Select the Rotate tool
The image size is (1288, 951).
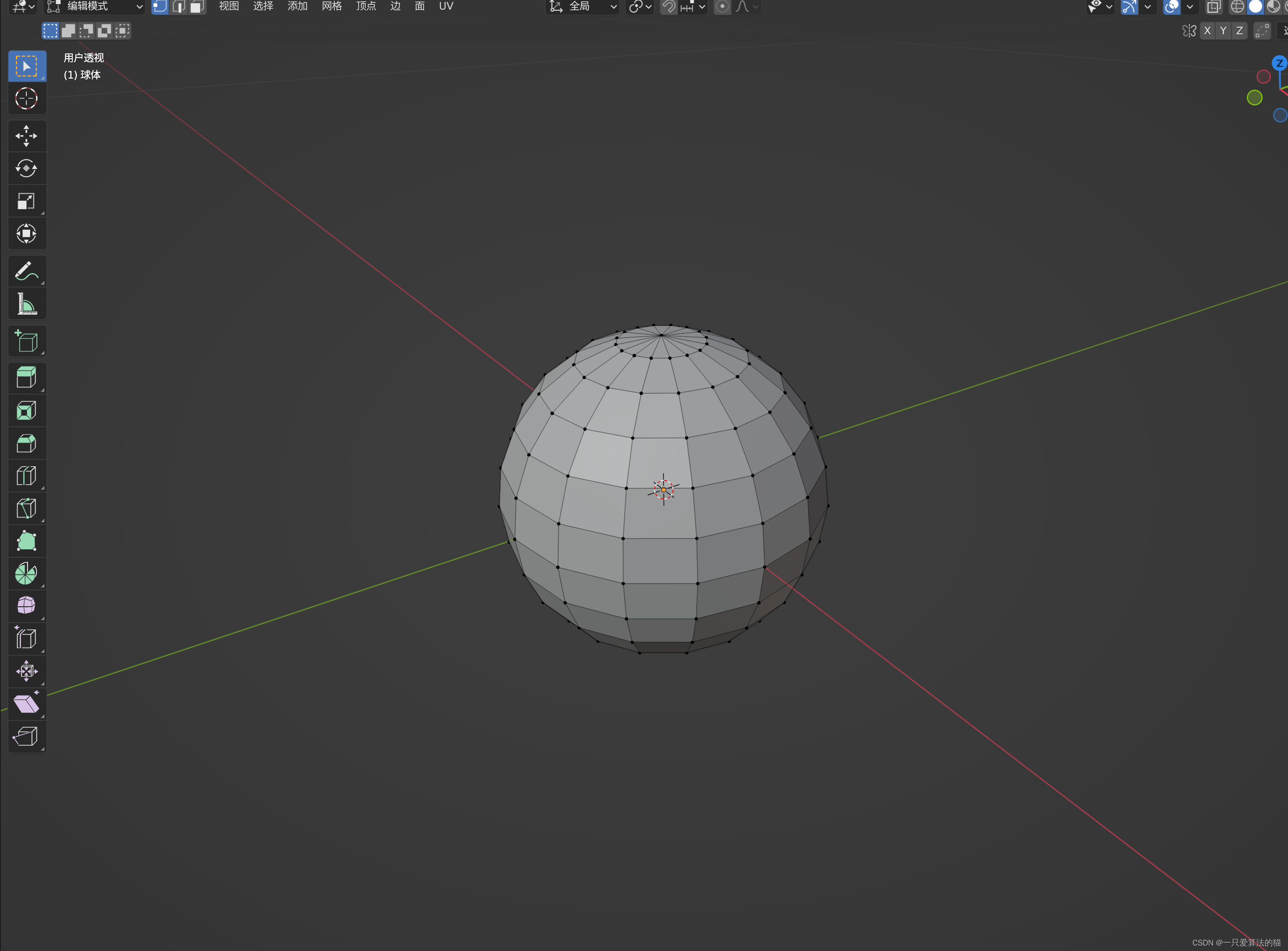click(26, 169)
